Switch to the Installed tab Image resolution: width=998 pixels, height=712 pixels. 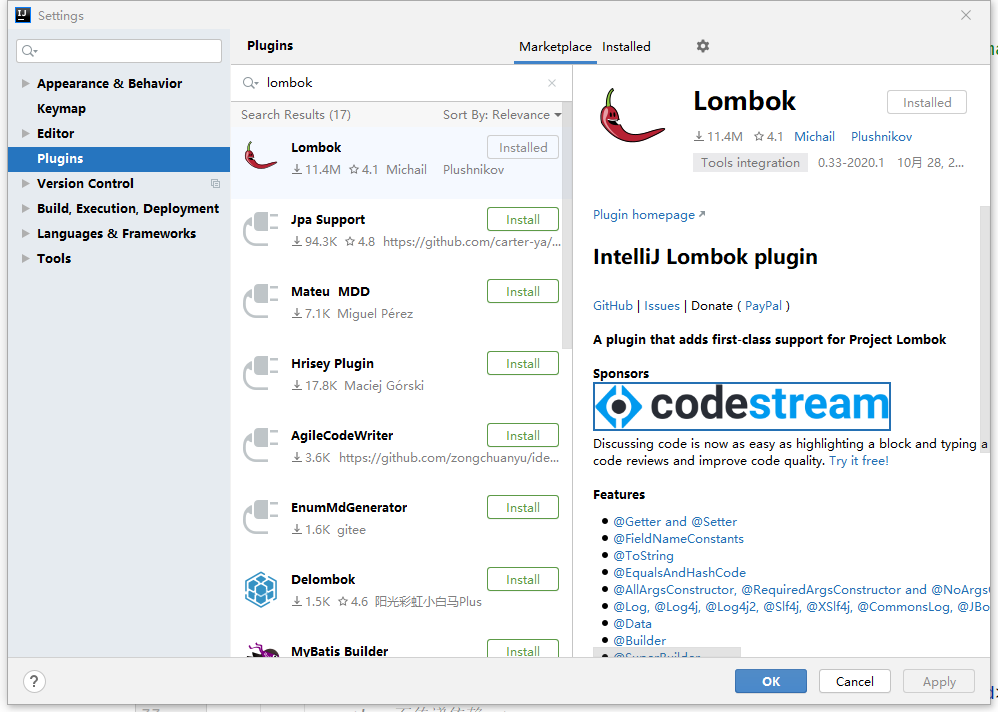click(626, 46)
